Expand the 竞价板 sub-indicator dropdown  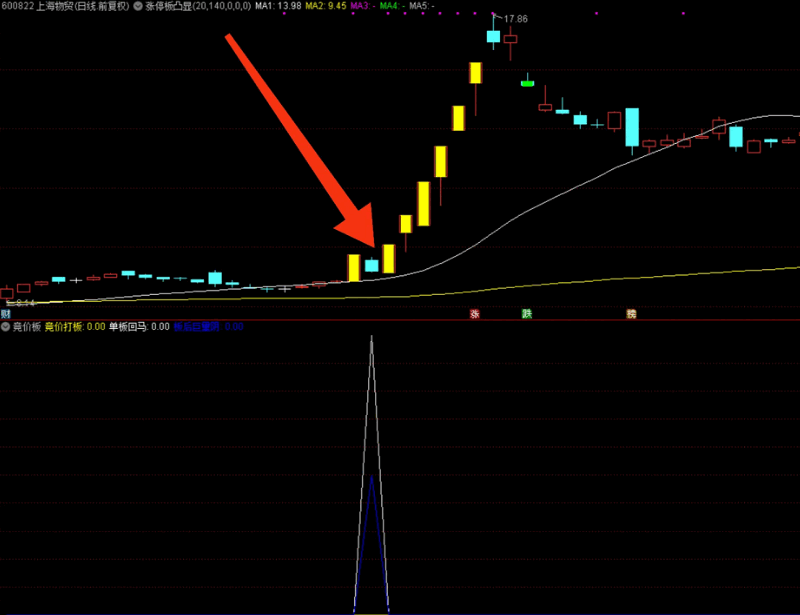5,327
